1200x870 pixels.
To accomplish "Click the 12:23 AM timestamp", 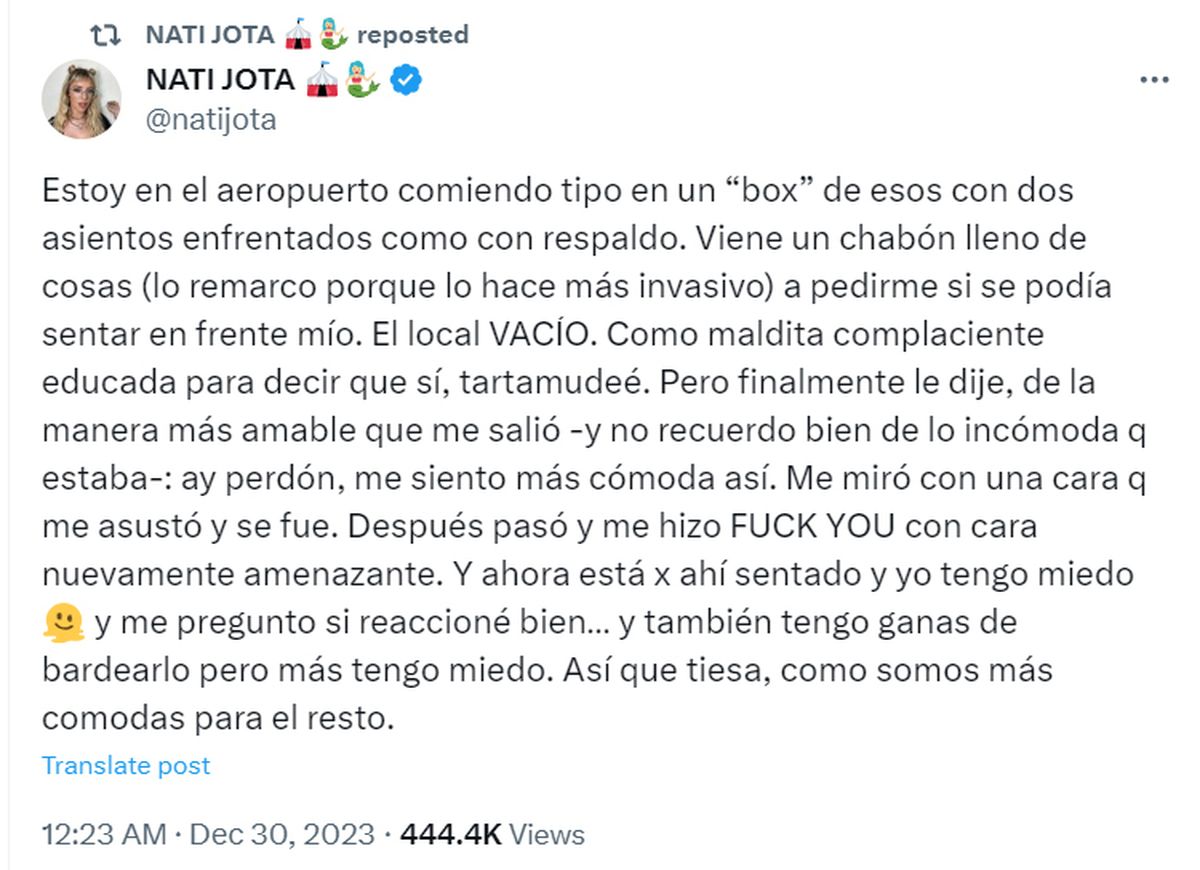I will [102, 834].
